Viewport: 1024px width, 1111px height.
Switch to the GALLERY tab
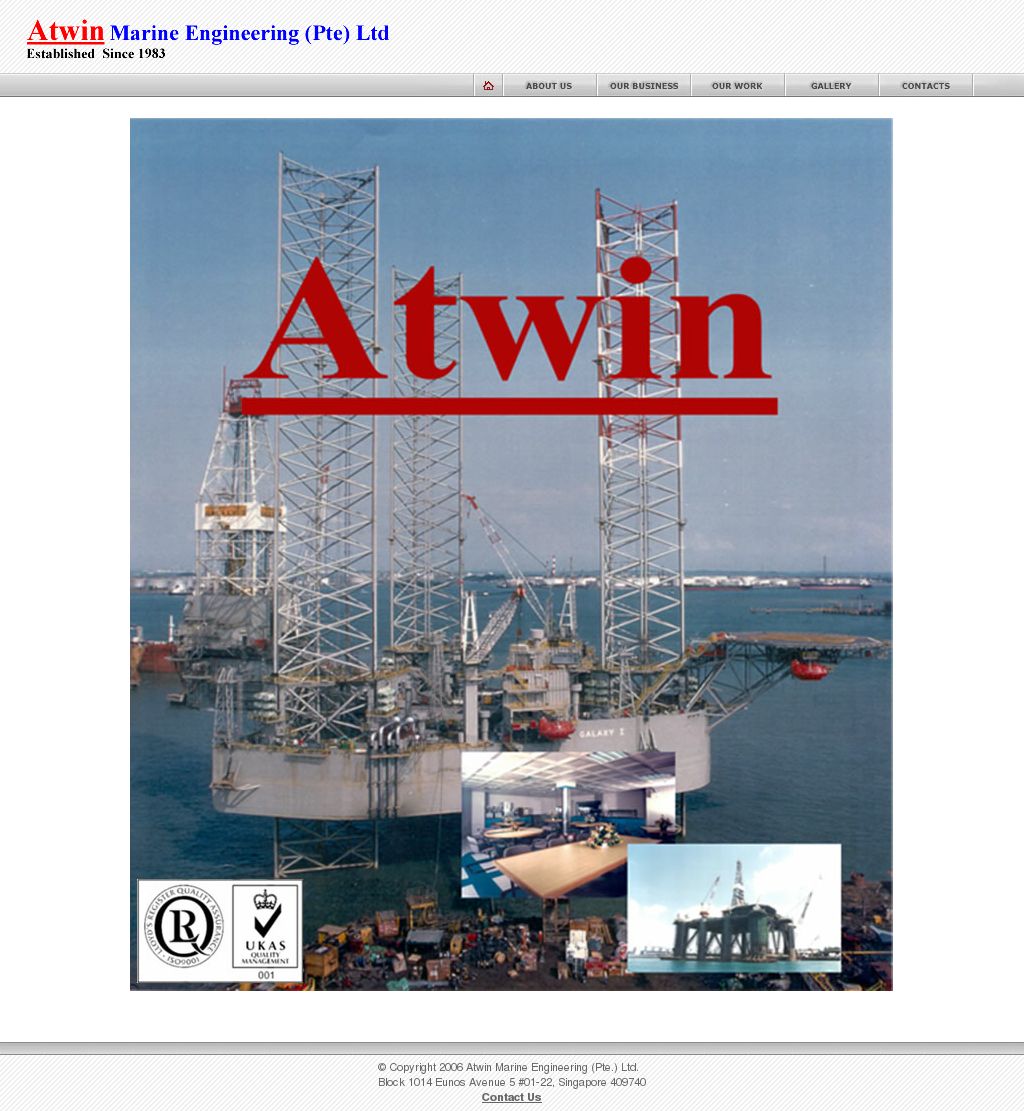831,85
